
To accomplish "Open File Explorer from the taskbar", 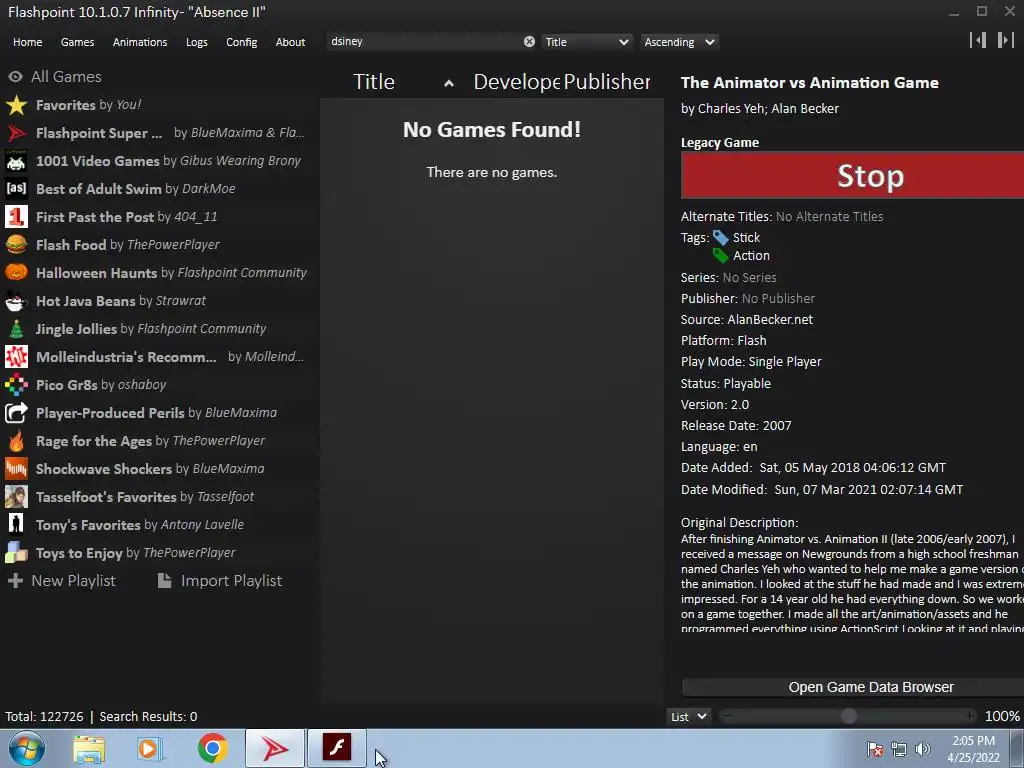I will (89, 749).
